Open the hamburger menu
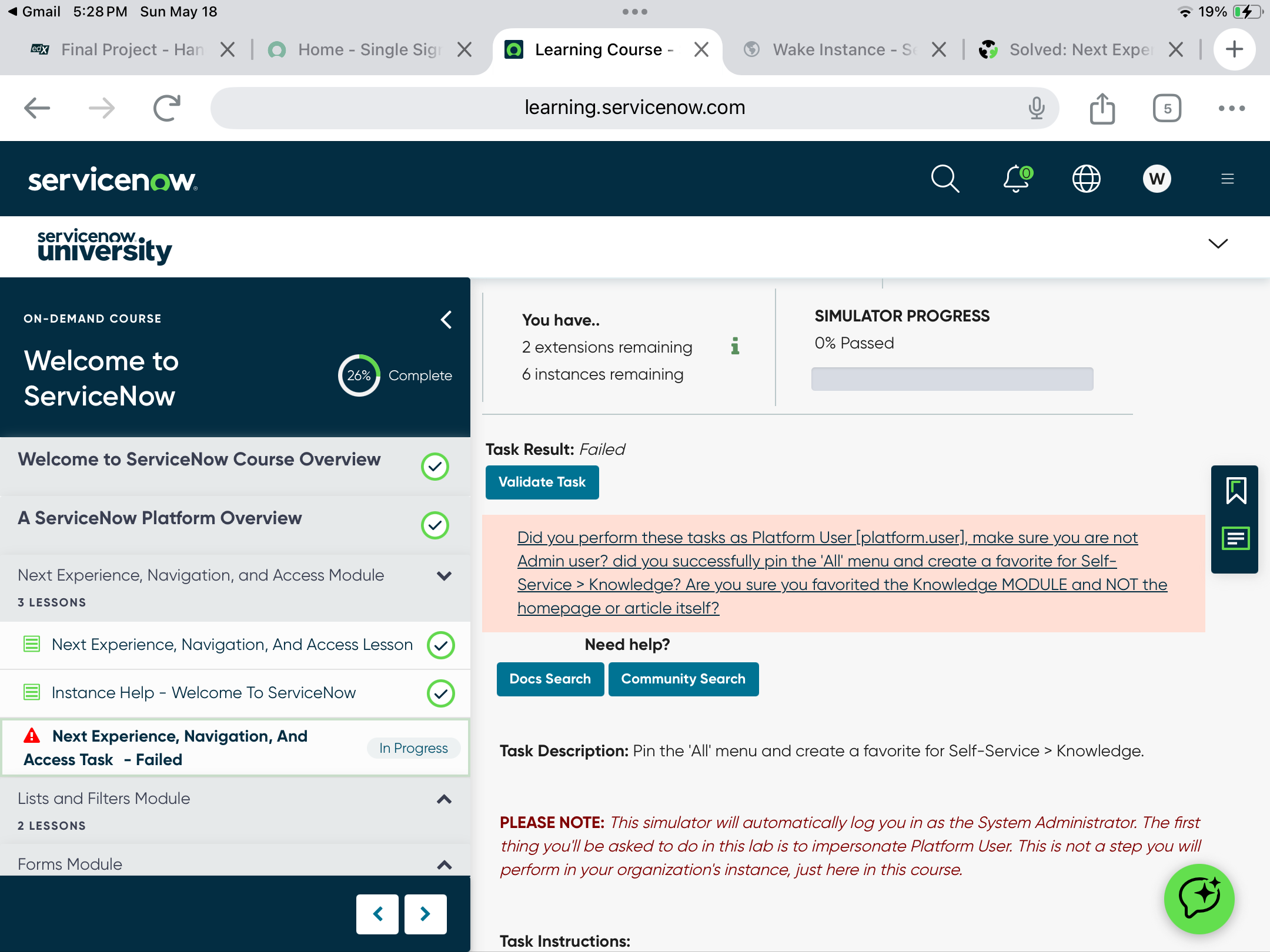 (x=1227, y=179)
